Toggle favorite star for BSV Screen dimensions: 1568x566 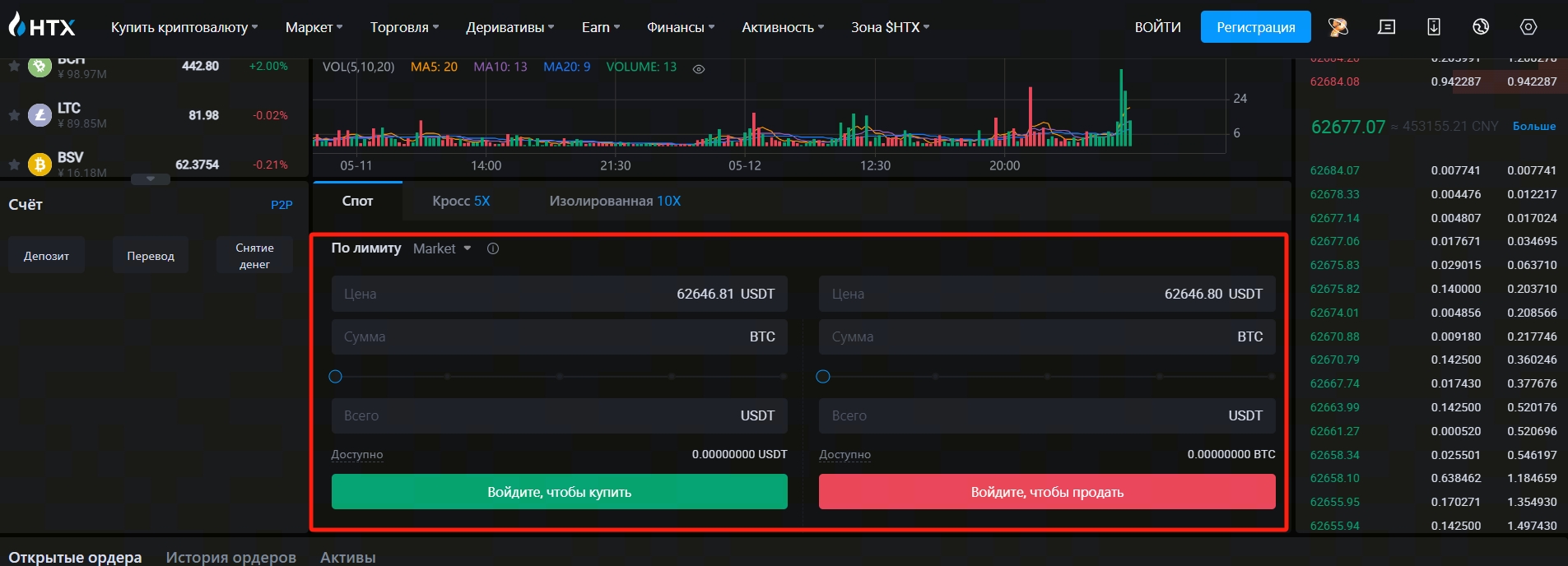[x=14, y=165]
